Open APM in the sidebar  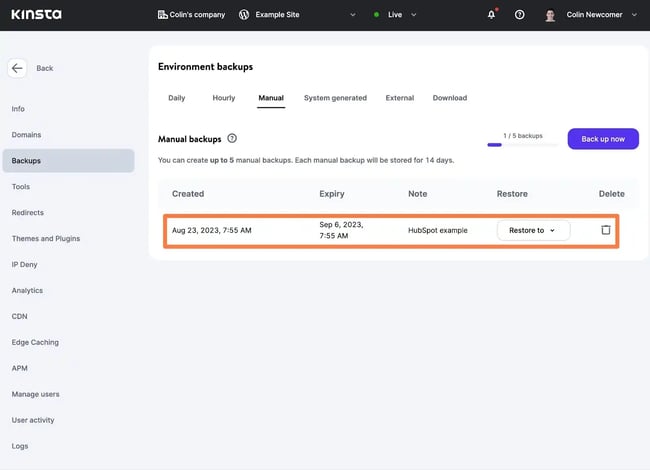point(19,368)
